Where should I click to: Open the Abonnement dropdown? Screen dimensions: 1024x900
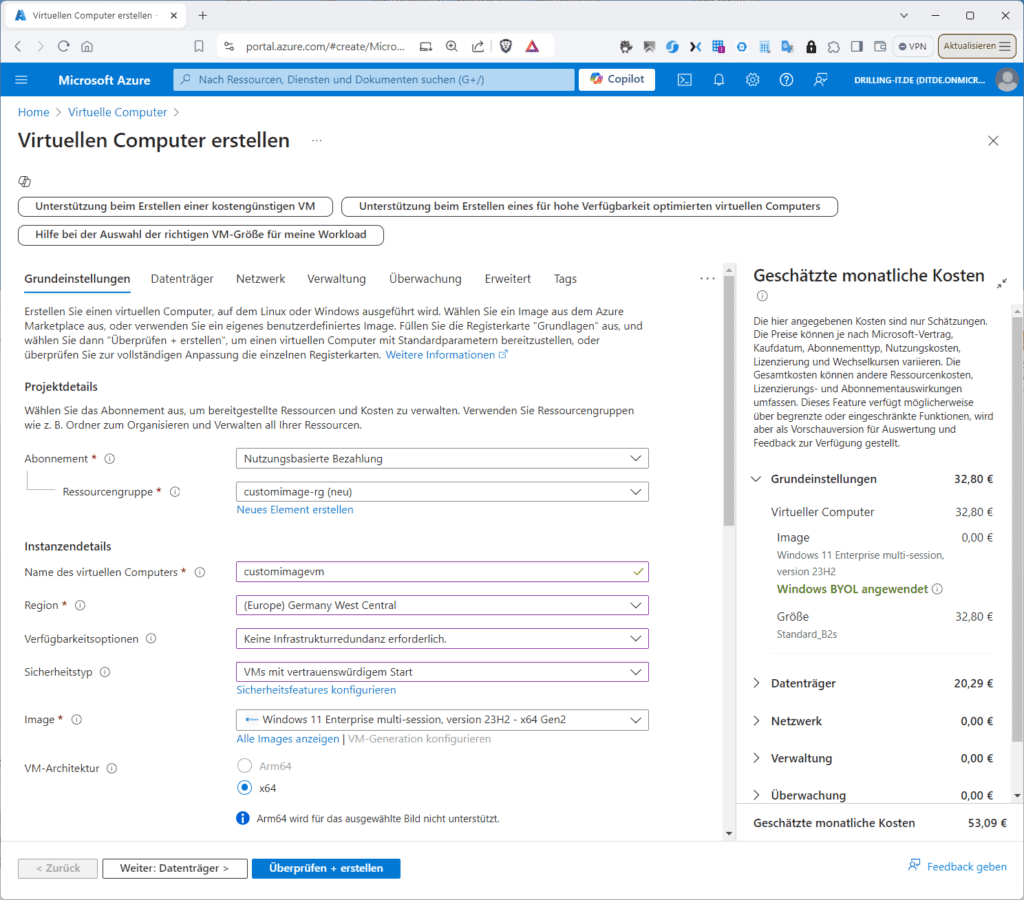click(442, 458)
